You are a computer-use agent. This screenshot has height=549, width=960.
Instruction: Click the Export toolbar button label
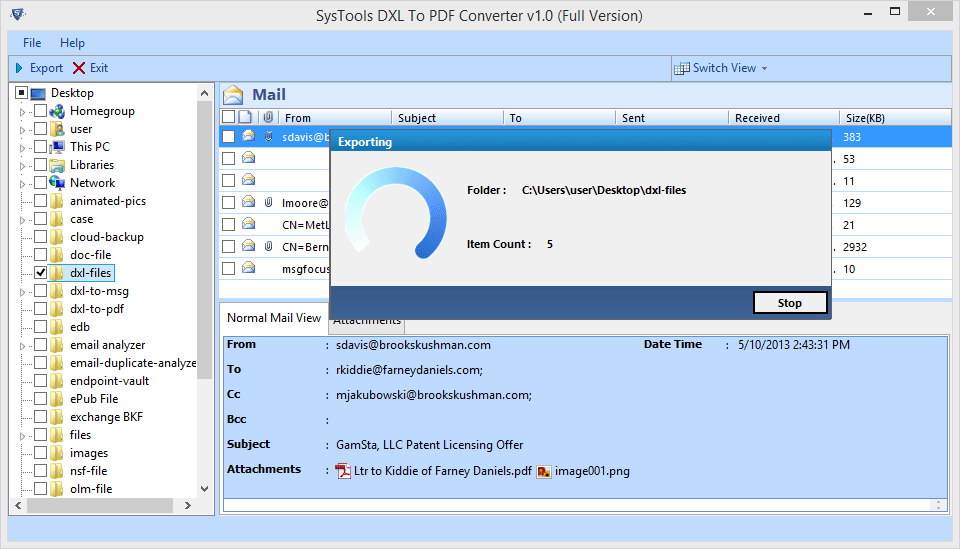pos(47,68)
